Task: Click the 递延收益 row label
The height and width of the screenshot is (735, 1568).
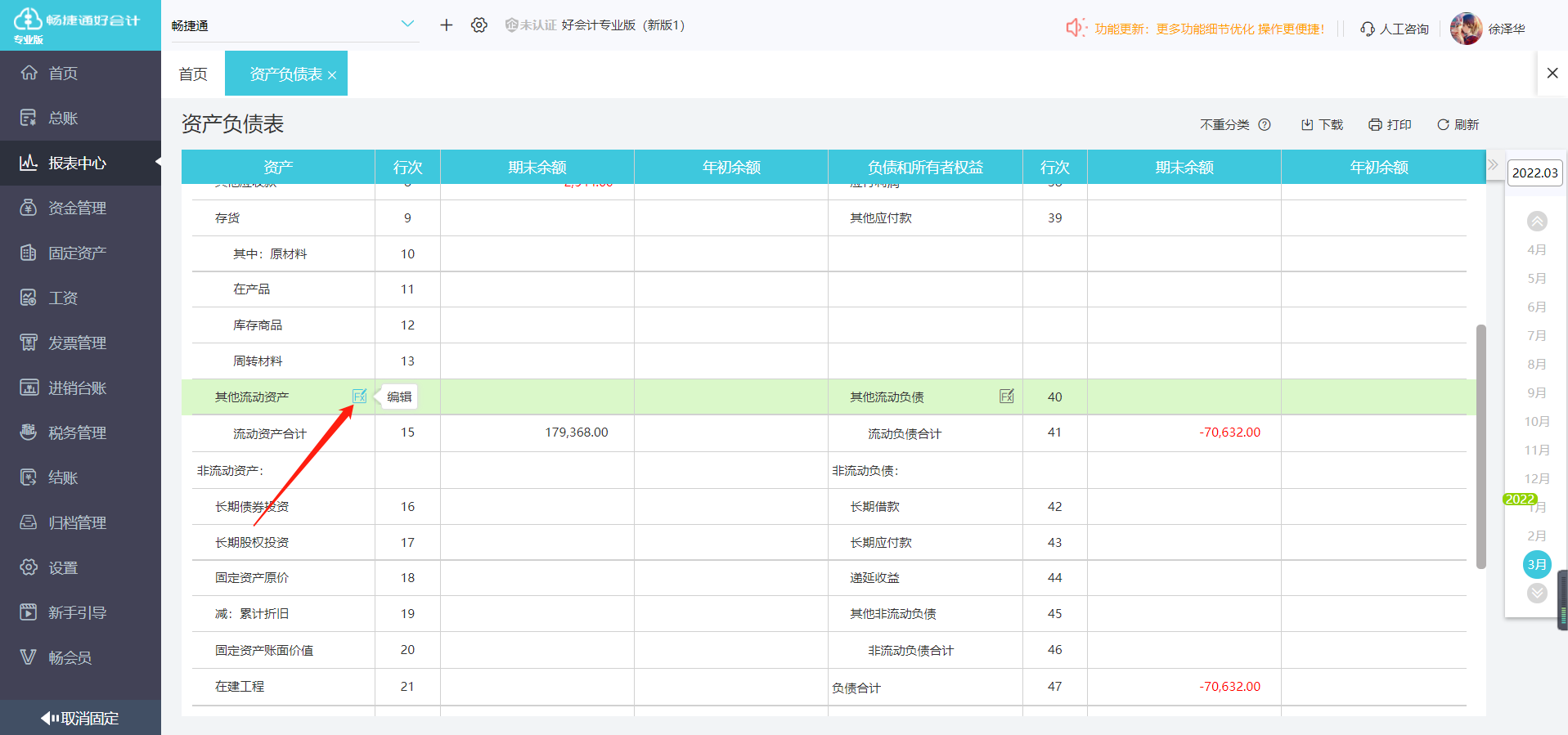Action: pos(874,577)
